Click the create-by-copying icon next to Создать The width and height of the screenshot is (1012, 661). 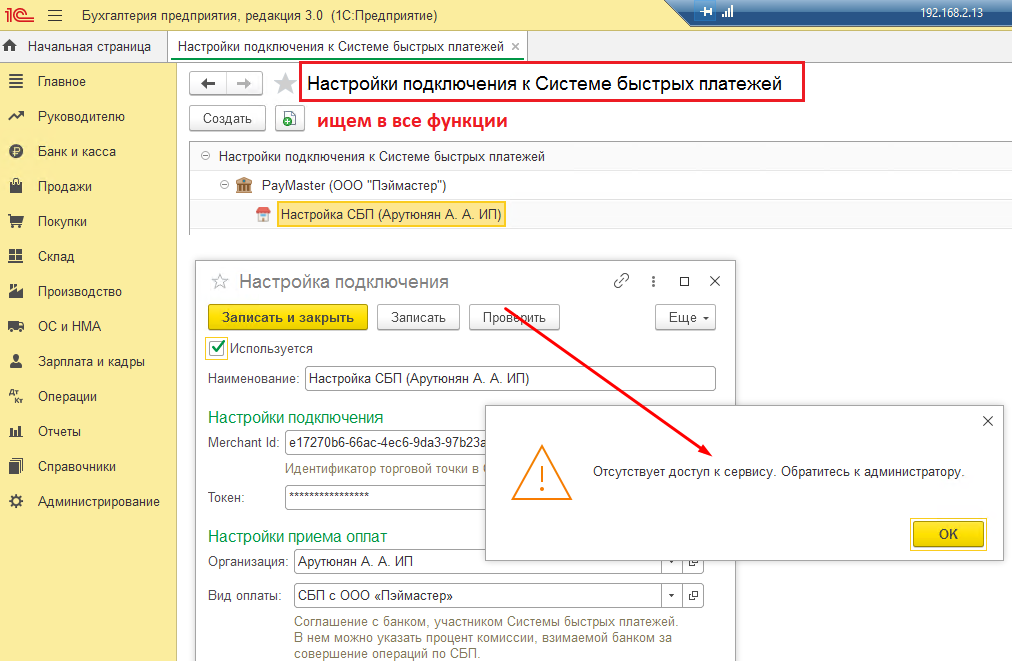290,118
